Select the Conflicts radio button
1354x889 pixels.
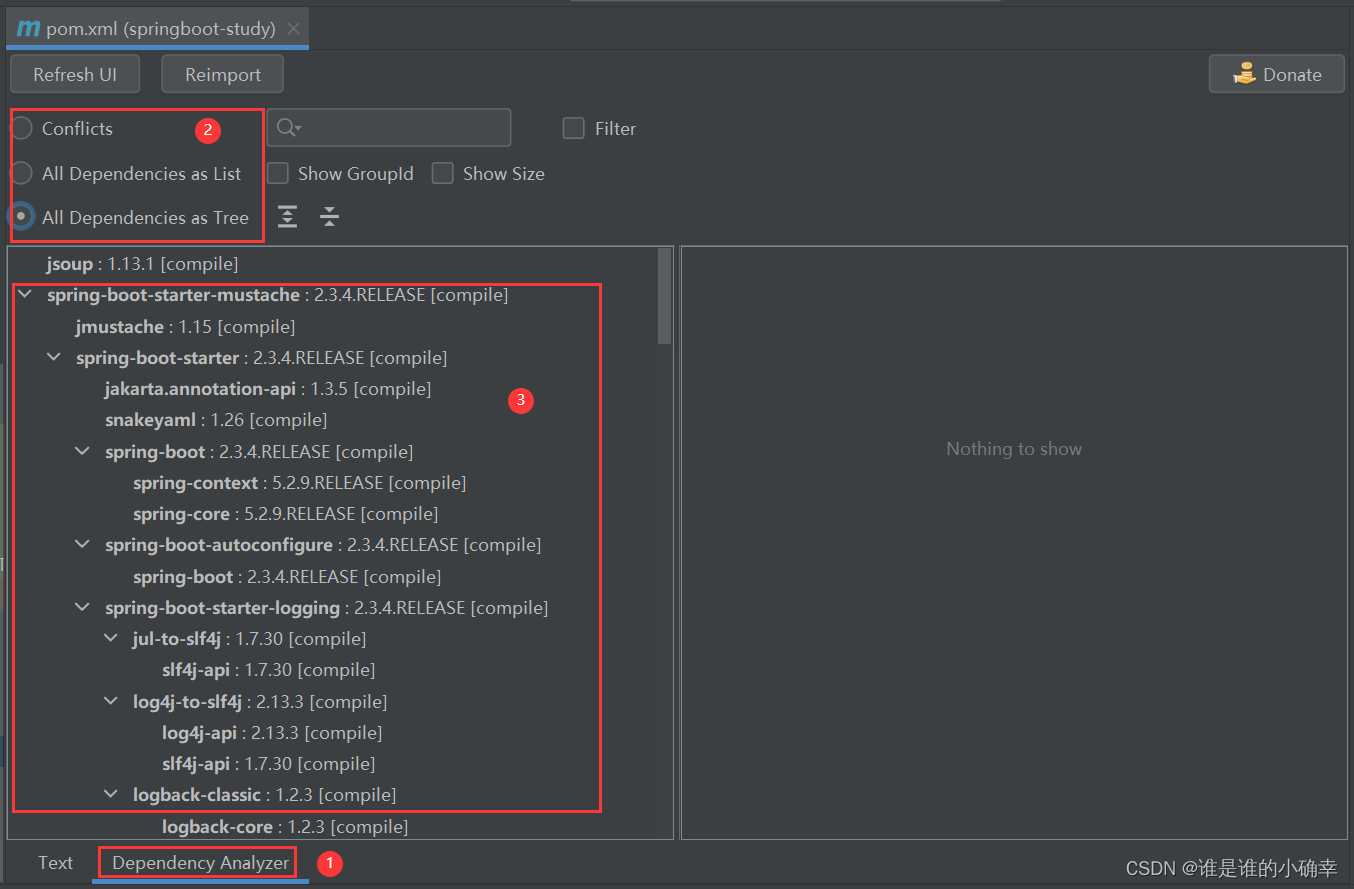point(21,128)
